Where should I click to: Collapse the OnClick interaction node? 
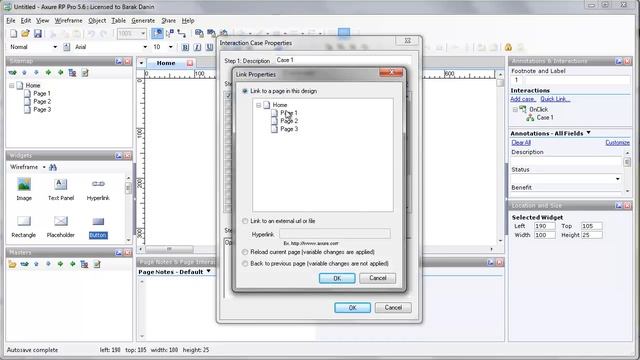pyautogui.click(x=515, y=109)
